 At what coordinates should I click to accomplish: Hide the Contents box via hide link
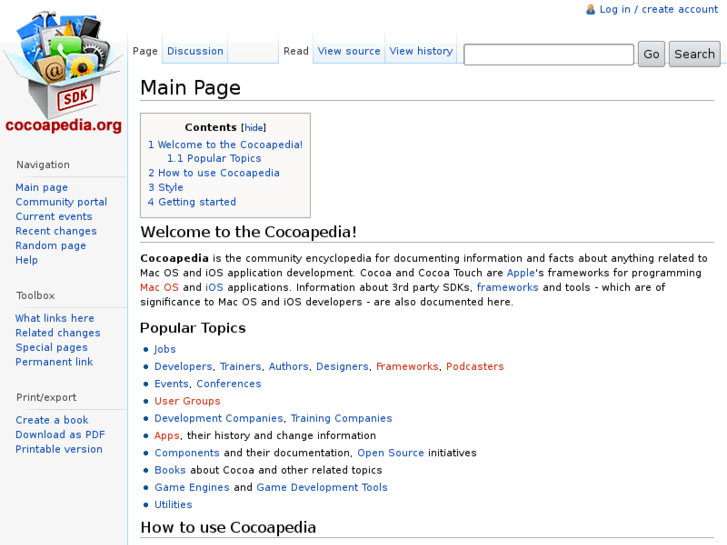(254, 128)
